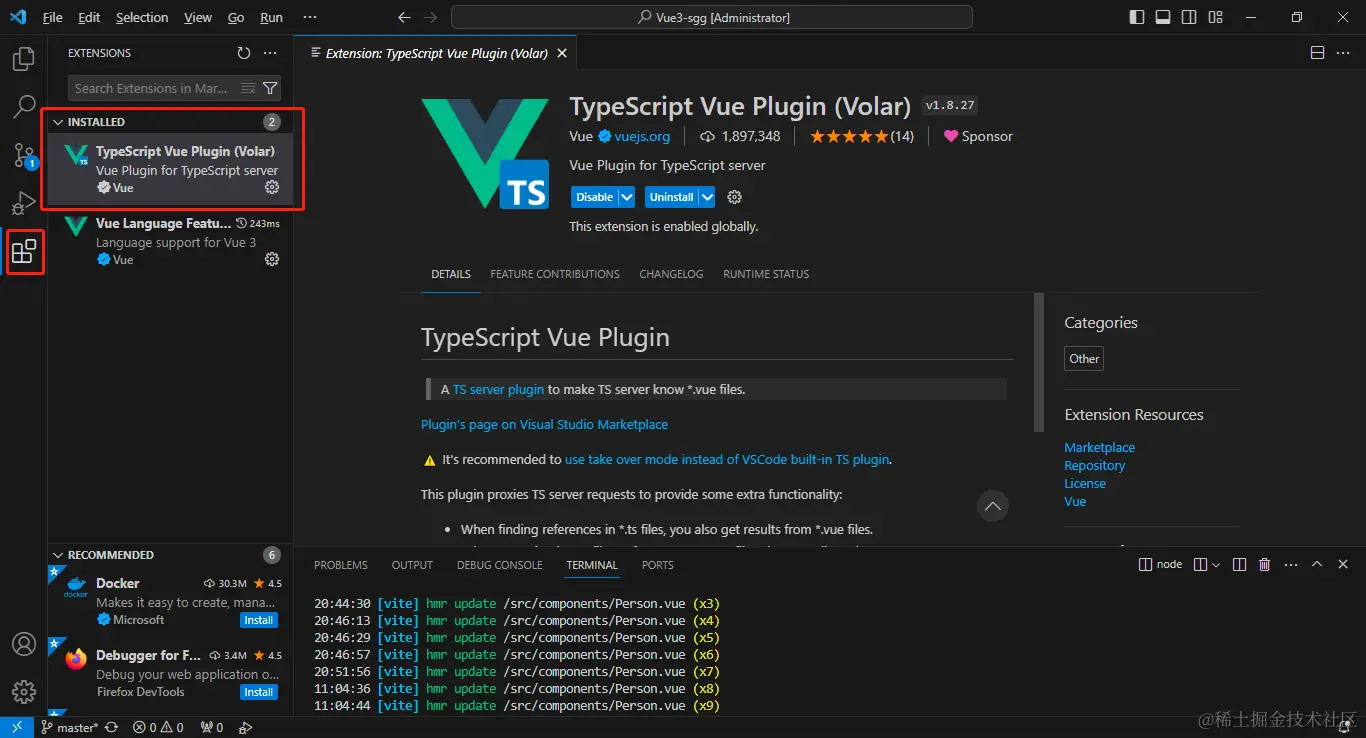Viewport: 1366px width, 738px height.
Task: Open the vuejs.org publisher link
Action: (642, 136)
